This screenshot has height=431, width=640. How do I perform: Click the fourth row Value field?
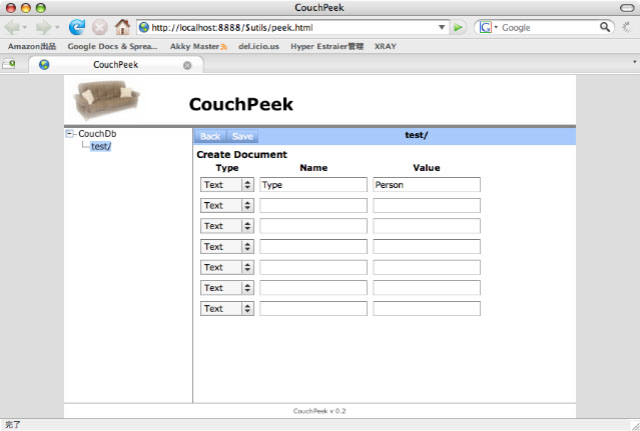427,247
